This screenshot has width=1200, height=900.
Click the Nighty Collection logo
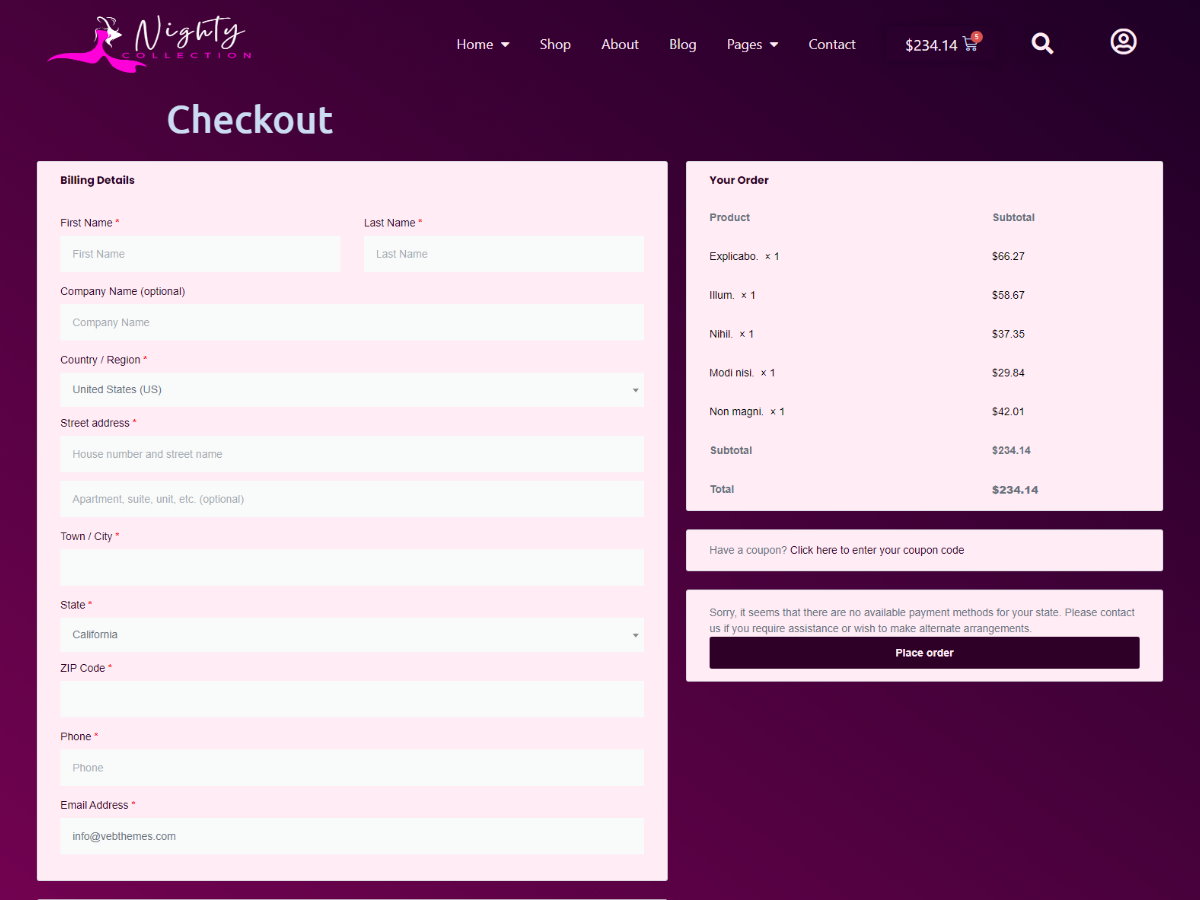click(150, 42)
